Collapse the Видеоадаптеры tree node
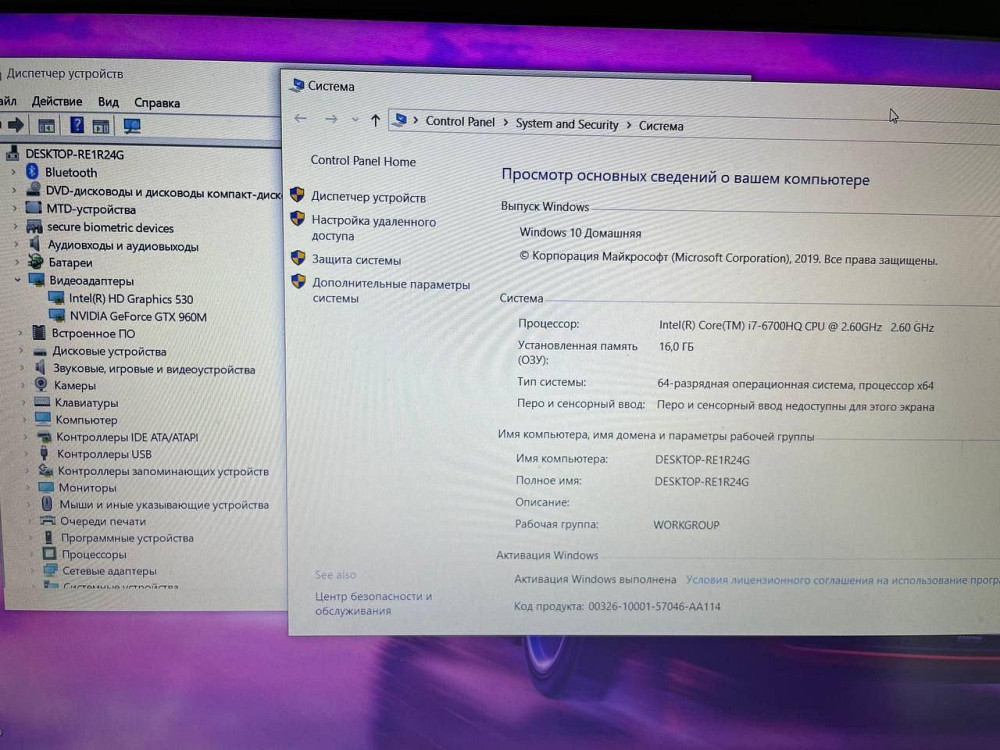Screen dimensions: 1000x750 17,281
